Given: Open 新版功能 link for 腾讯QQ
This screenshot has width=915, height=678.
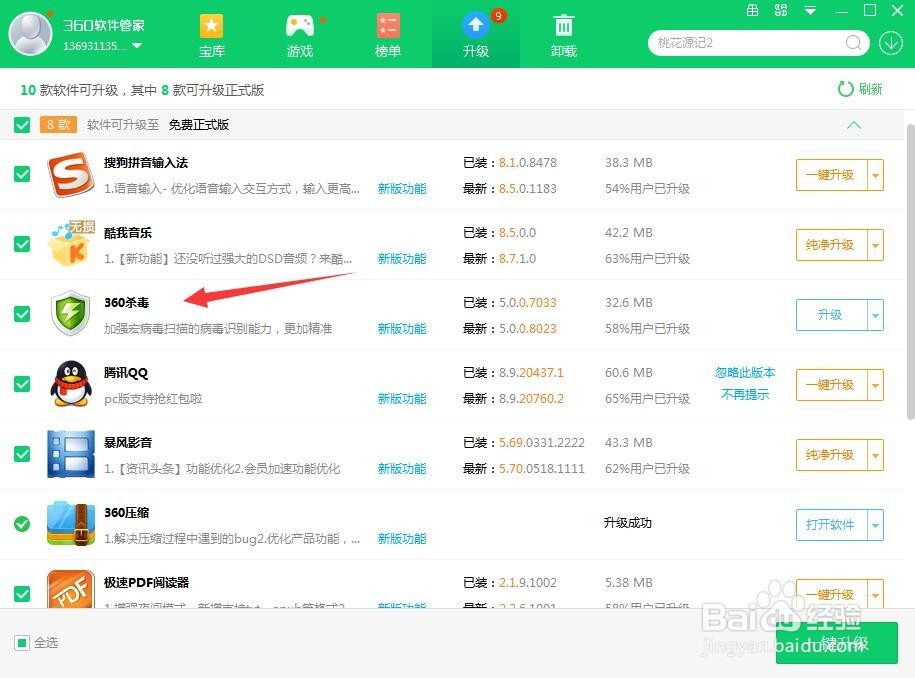Looking at the screenshot, I should (x=401, y=399).
